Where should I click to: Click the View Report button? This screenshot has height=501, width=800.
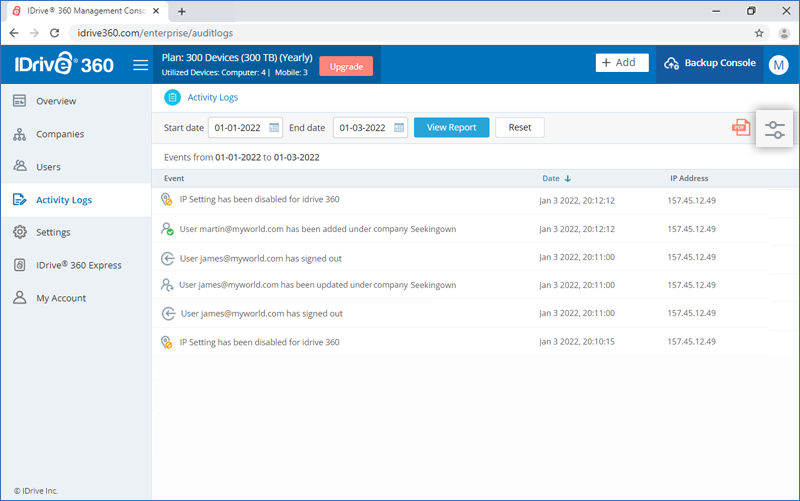[x=451, y=128]
